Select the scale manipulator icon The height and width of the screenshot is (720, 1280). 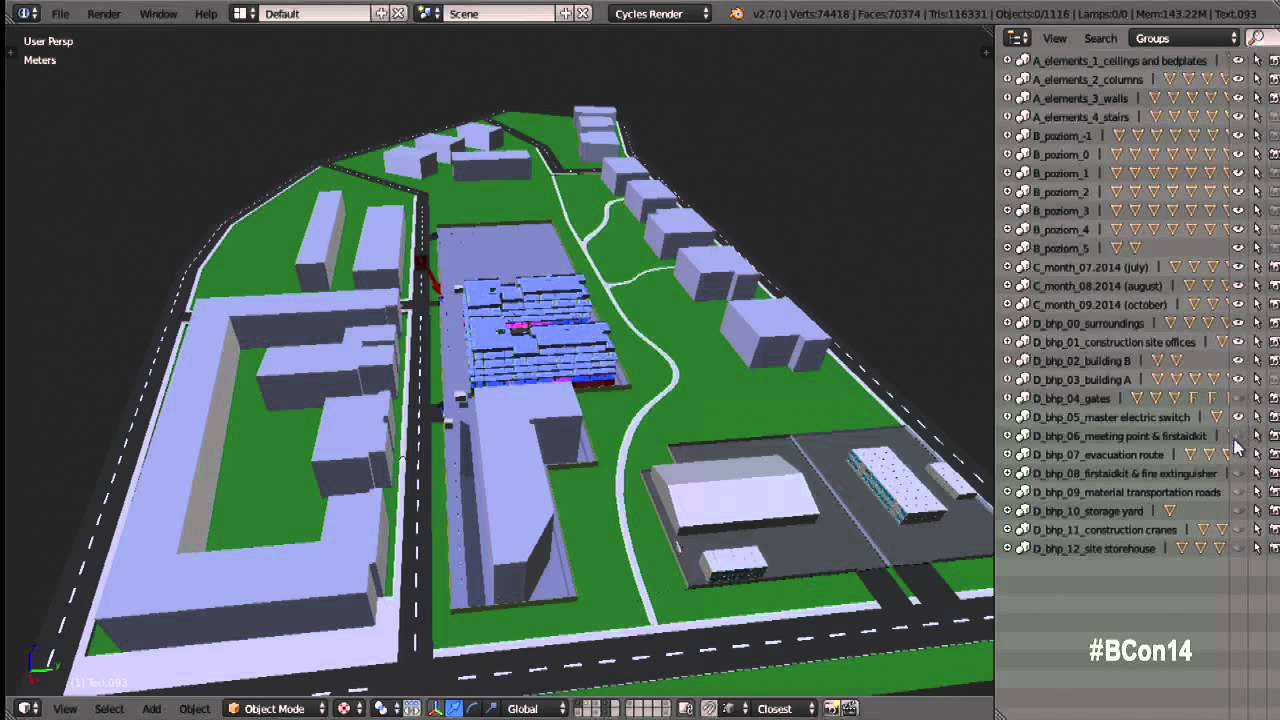[490, 708]
